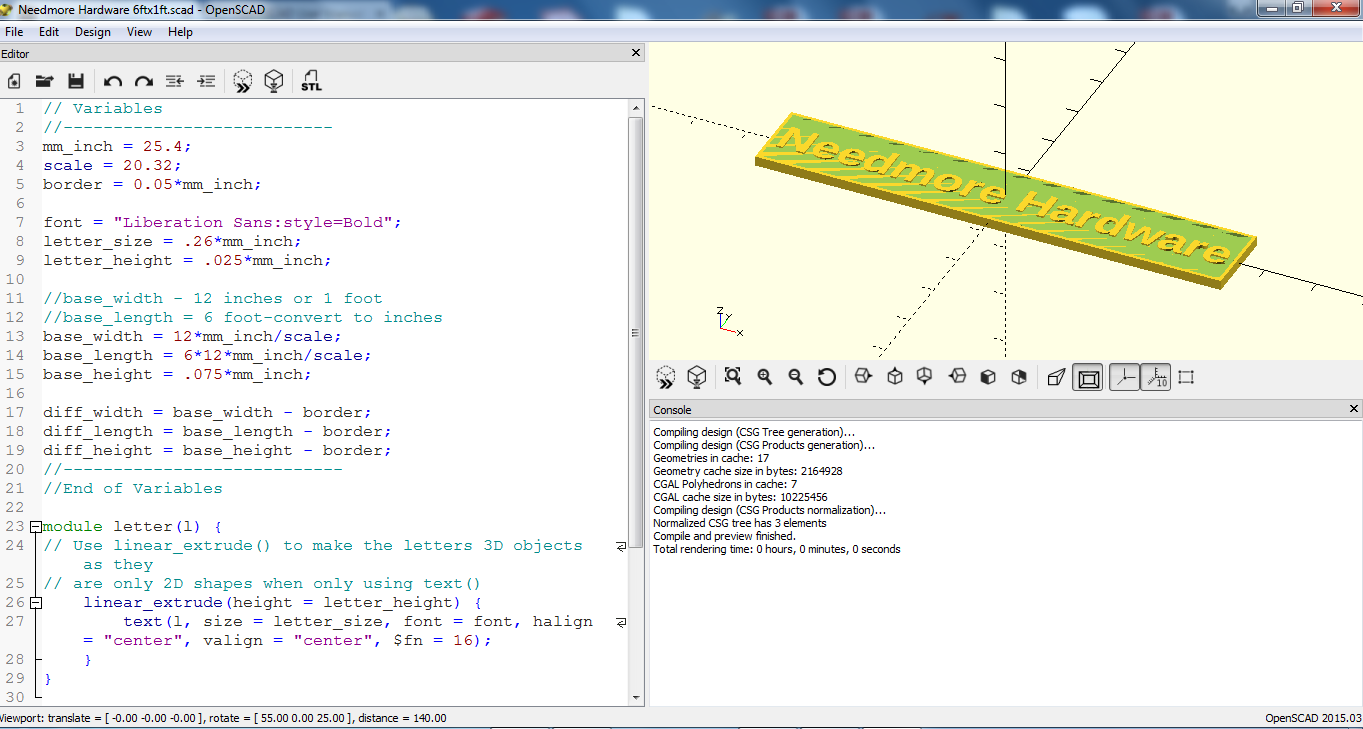
Task: Click line 'base_width = 12*mm_inch/scale;'
Action: click(192, 336)
